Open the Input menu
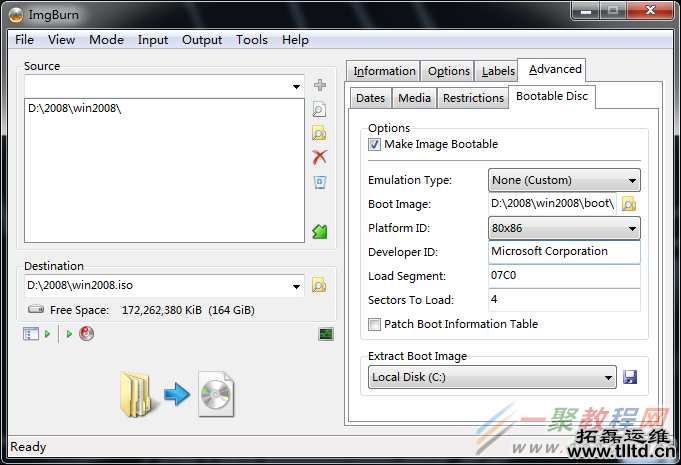The image size is (681, 465). [x=152, y=40]
